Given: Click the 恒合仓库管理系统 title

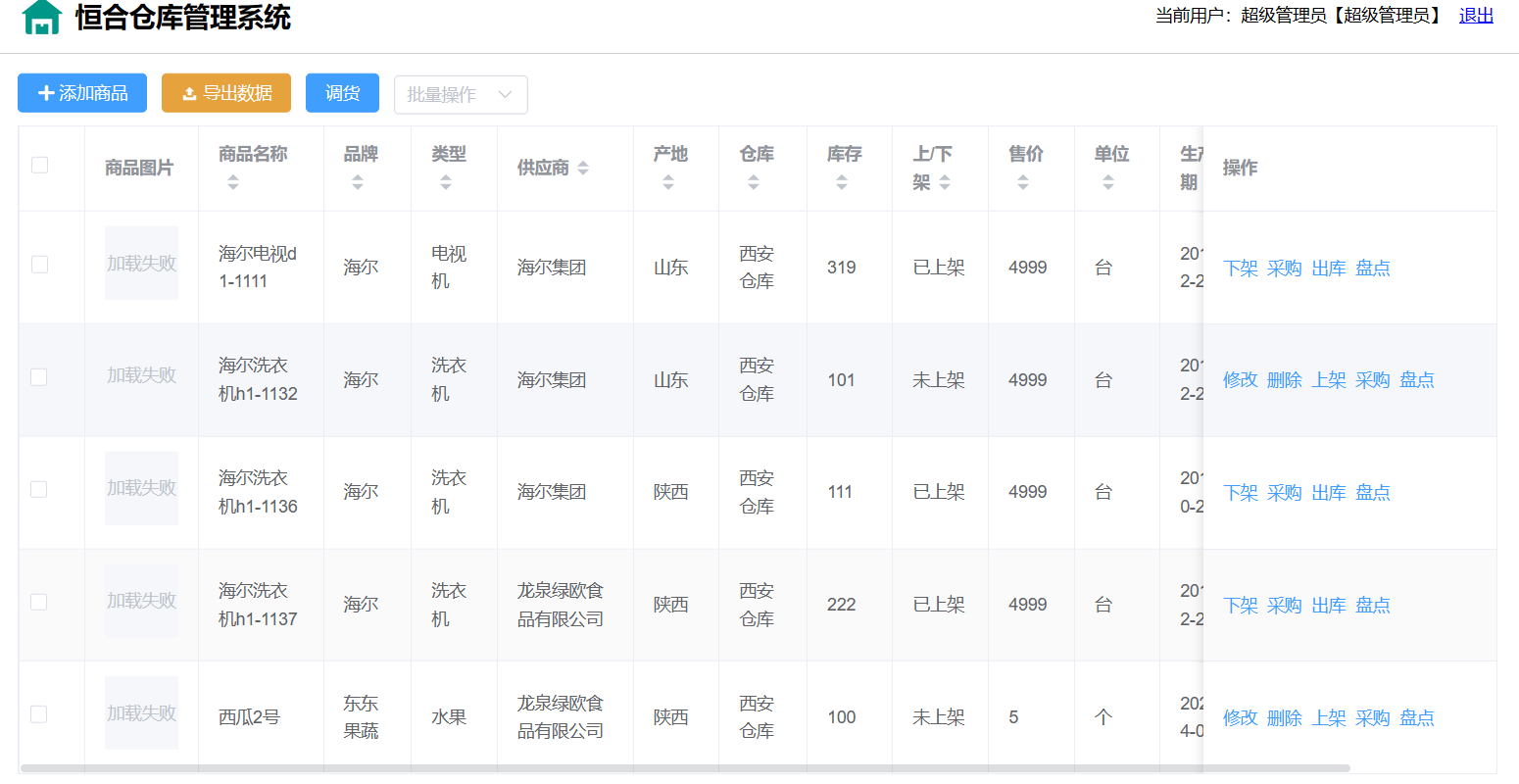Looking at the screenshot, I should tap(183, 17).
